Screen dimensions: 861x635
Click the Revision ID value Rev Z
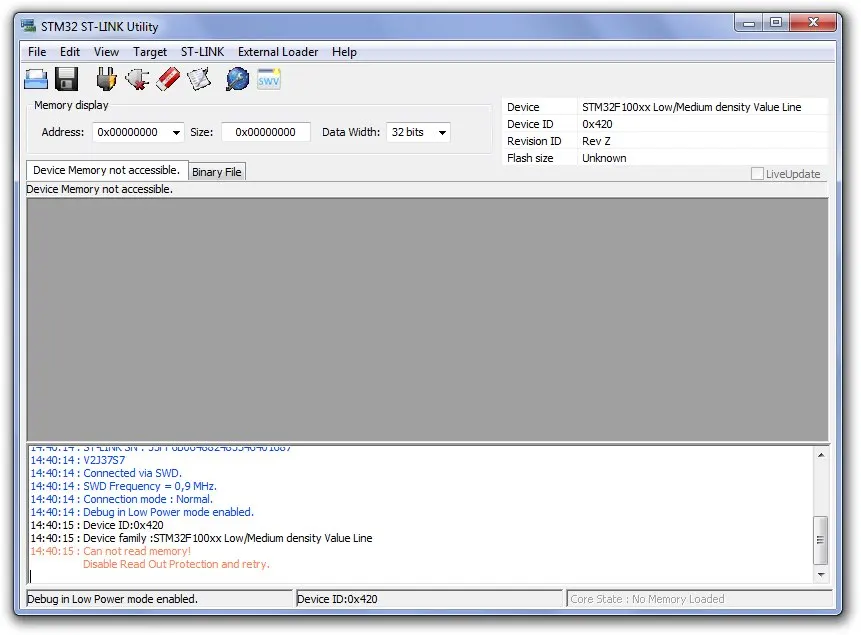click(596, 141)
